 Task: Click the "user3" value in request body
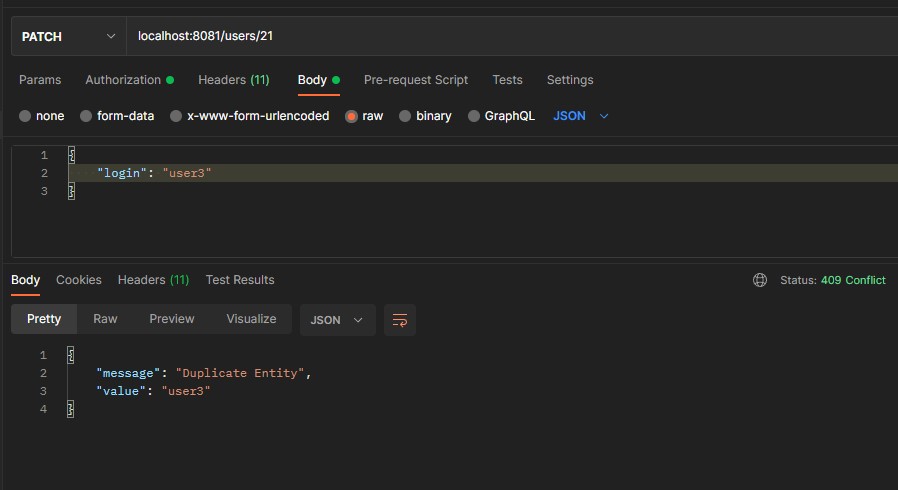point(187,173)
